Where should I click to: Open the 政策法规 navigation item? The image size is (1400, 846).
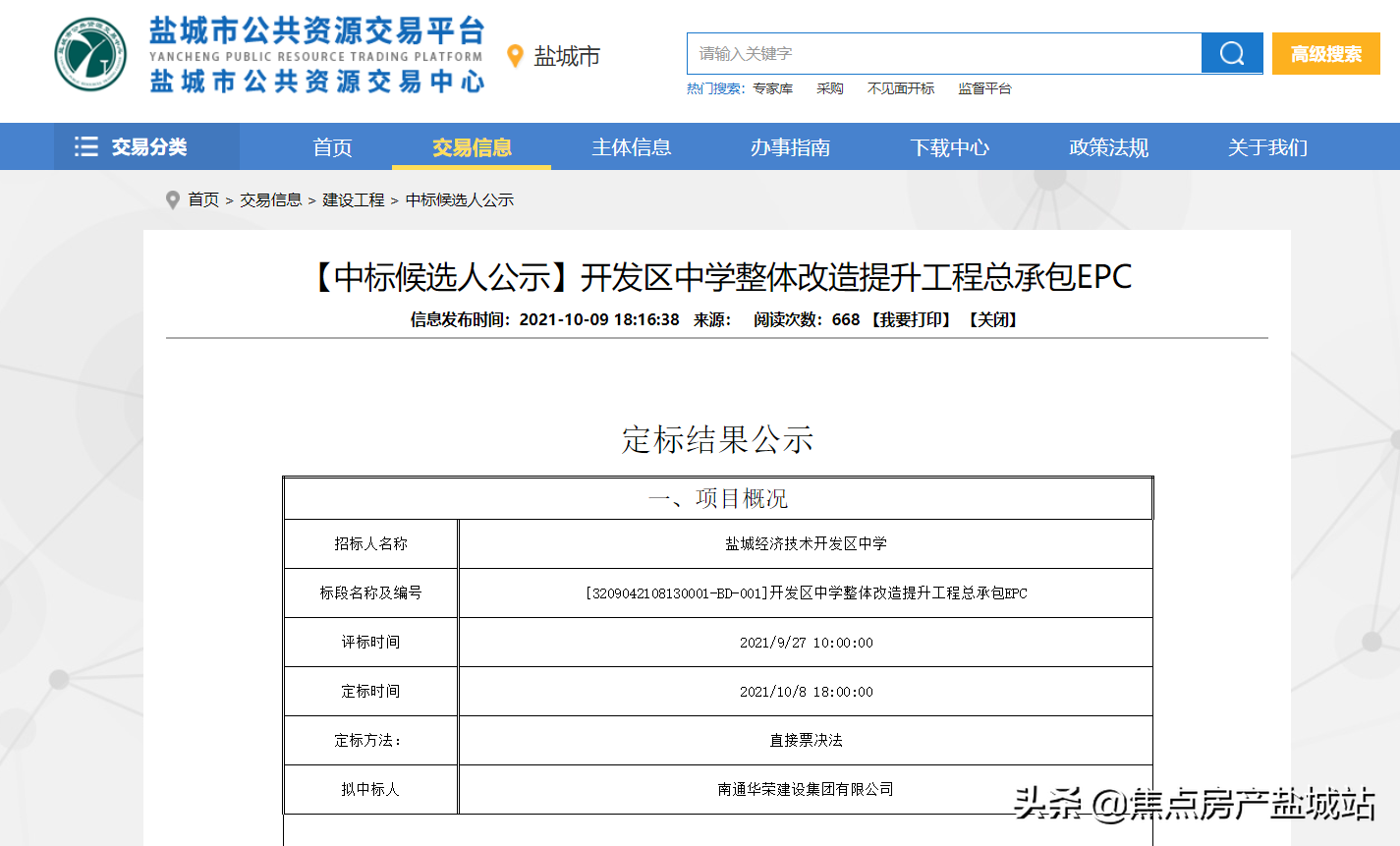[1108, 147]
